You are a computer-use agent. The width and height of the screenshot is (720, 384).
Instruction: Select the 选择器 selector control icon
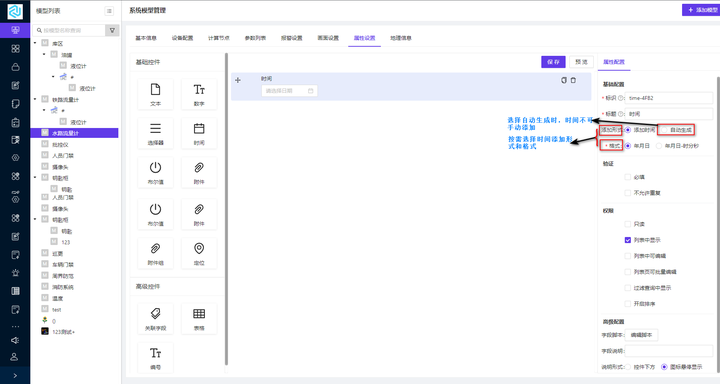point(155,133)
